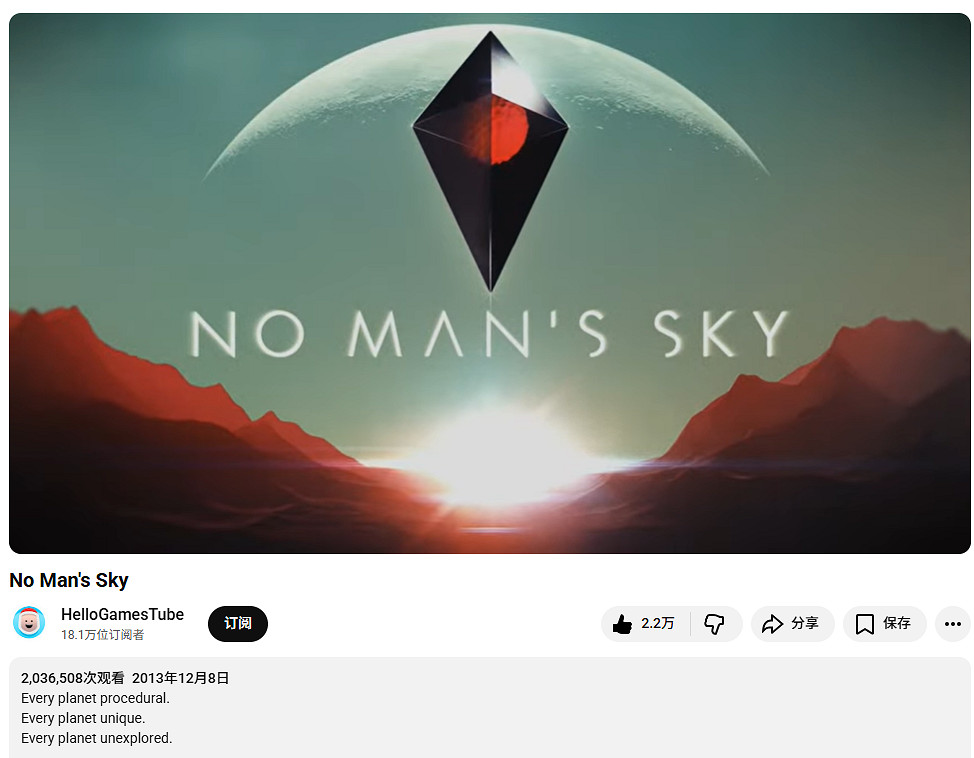Expand the video description box
The image size is (974, 758).
click(x=489, y=707)
